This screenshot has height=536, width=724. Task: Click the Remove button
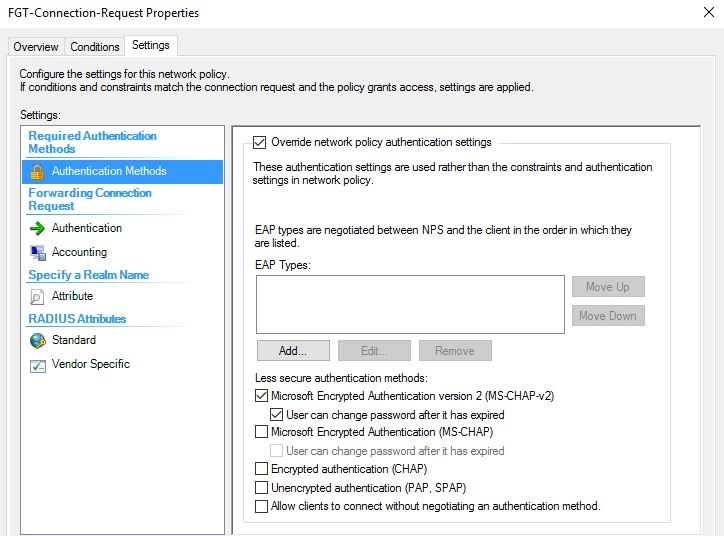point(455,351)
